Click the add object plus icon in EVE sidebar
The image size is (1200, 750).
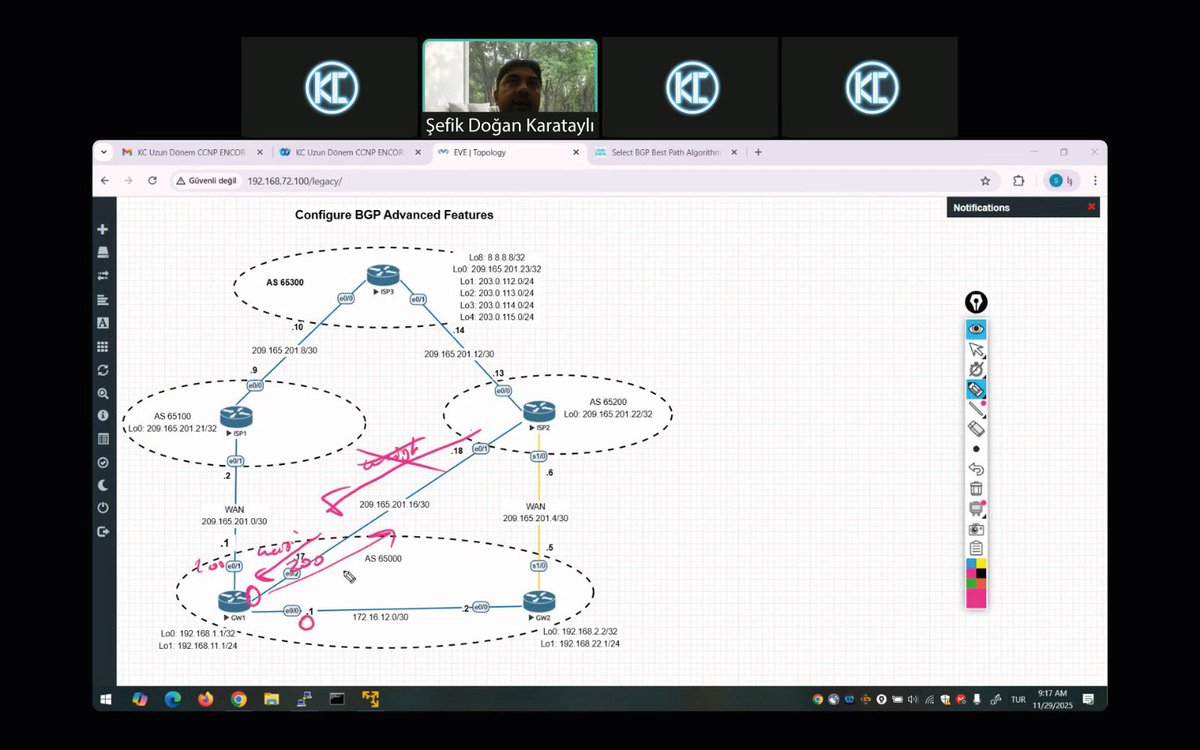pos(103,229)
